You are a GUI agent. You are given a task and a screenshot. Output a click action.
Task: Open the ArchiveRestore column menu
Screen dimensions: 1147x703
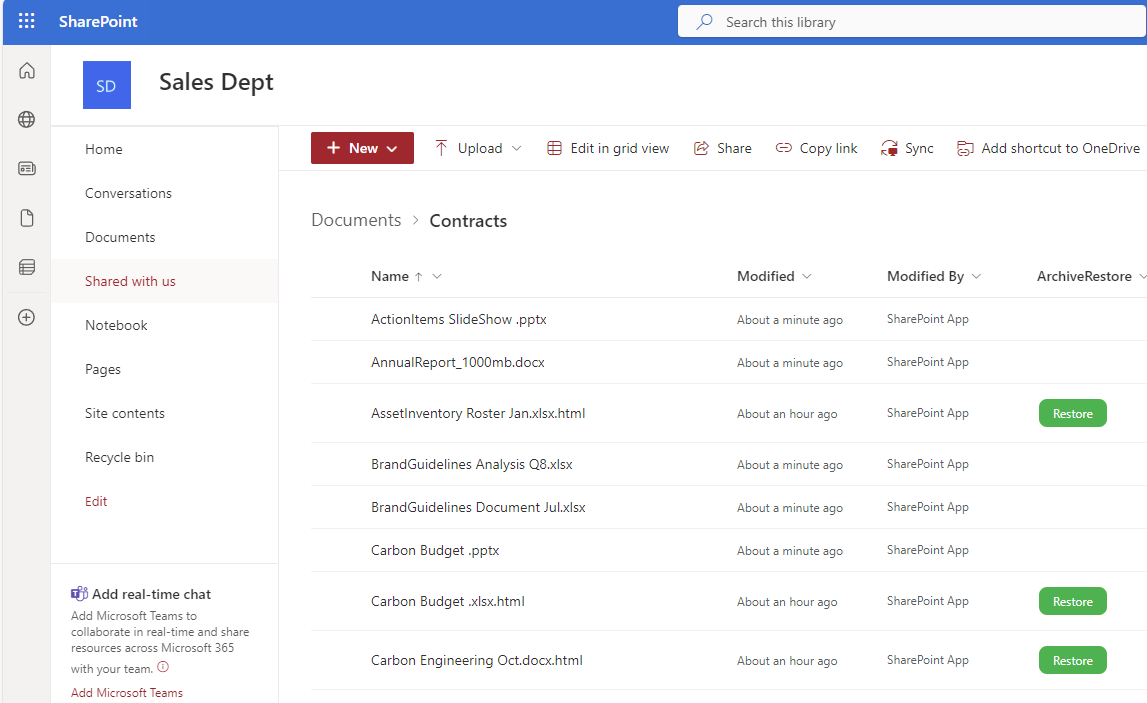click(1143, 277)
